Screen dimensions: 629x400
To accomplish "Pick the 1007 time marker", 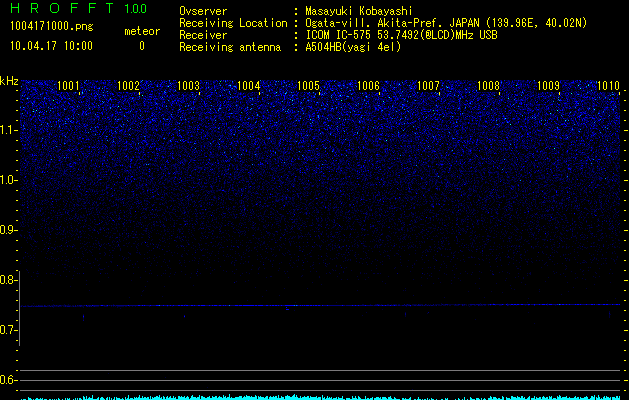I will [428, 86].
